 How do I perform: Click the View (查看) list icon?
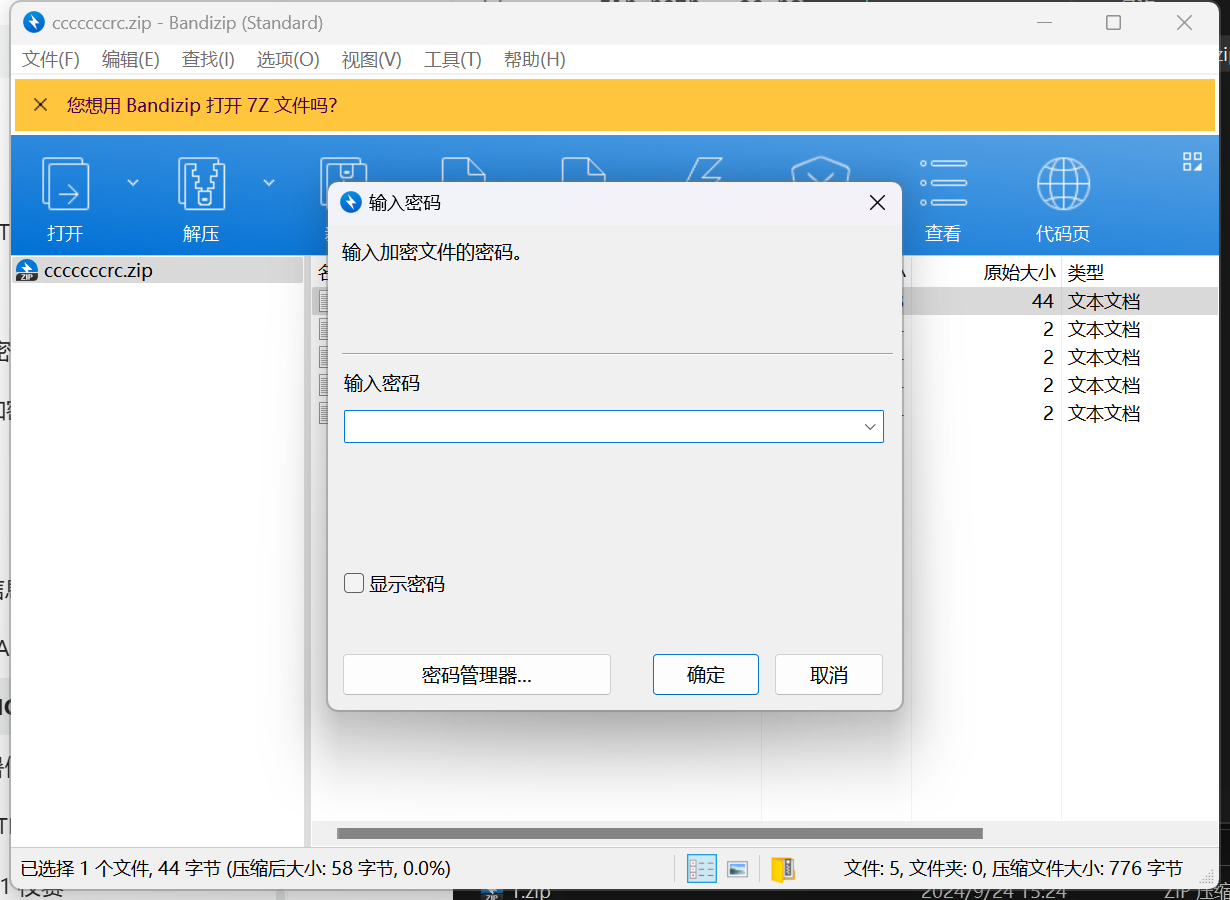click(942, 183)
